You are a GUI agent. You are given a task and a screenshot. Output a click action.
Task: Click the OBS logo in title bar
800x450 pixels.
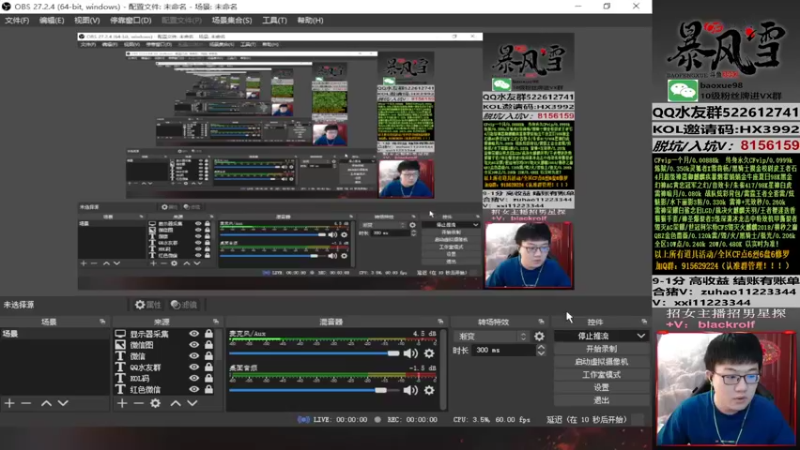point(6,7)
